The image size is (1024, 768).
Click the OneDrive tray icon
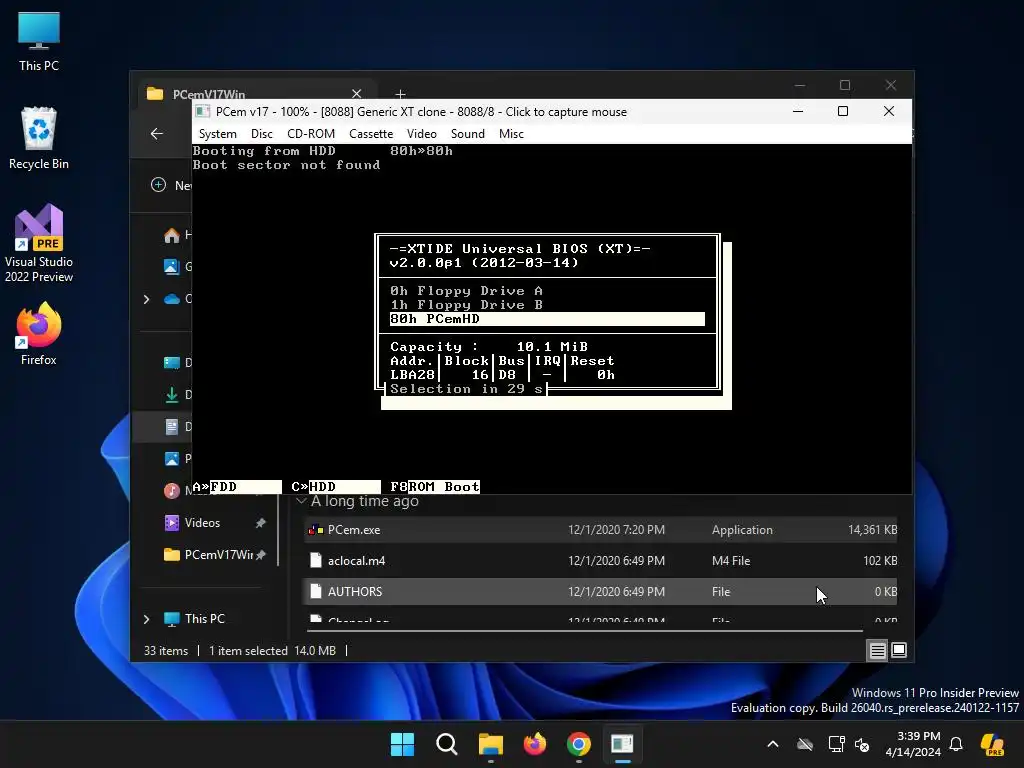[805, 744]
